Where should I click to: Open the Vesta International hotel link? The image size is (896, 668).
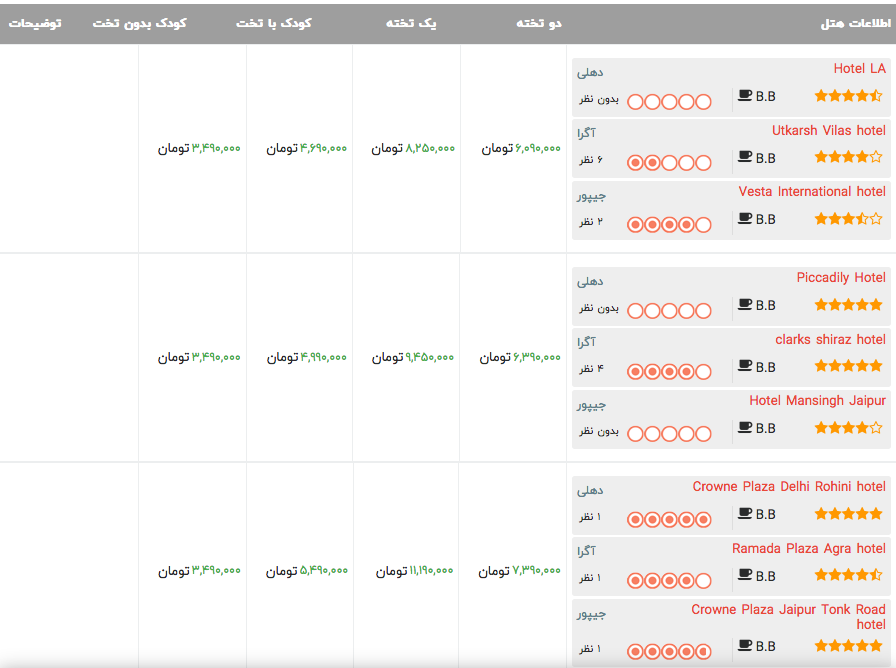coord(812,191)
